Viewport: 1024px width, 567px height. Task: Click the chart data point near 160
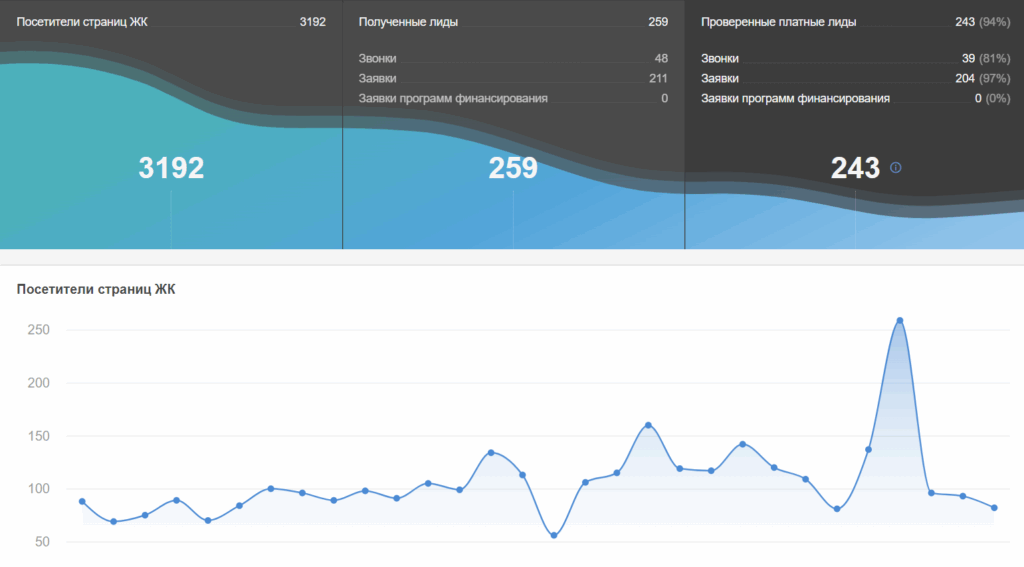[x=648, y=425]
